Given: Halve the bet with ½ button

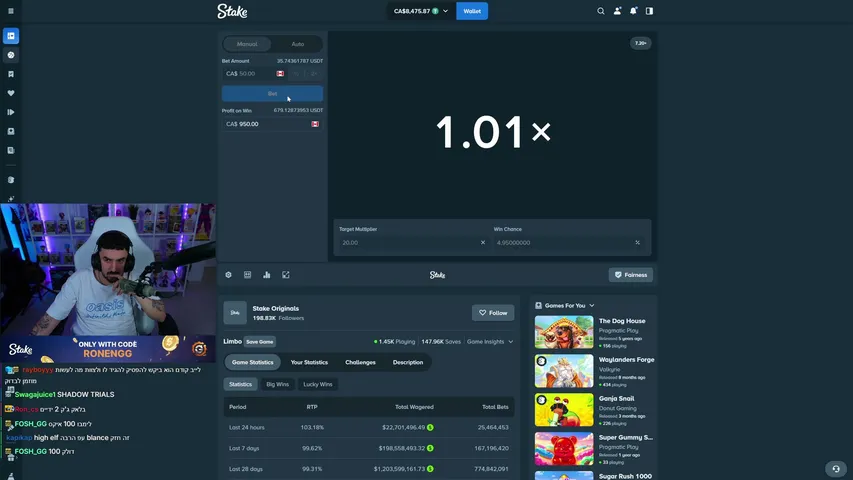Looking at the screenshot, I should pyautogui.click(x=296, y=73).
